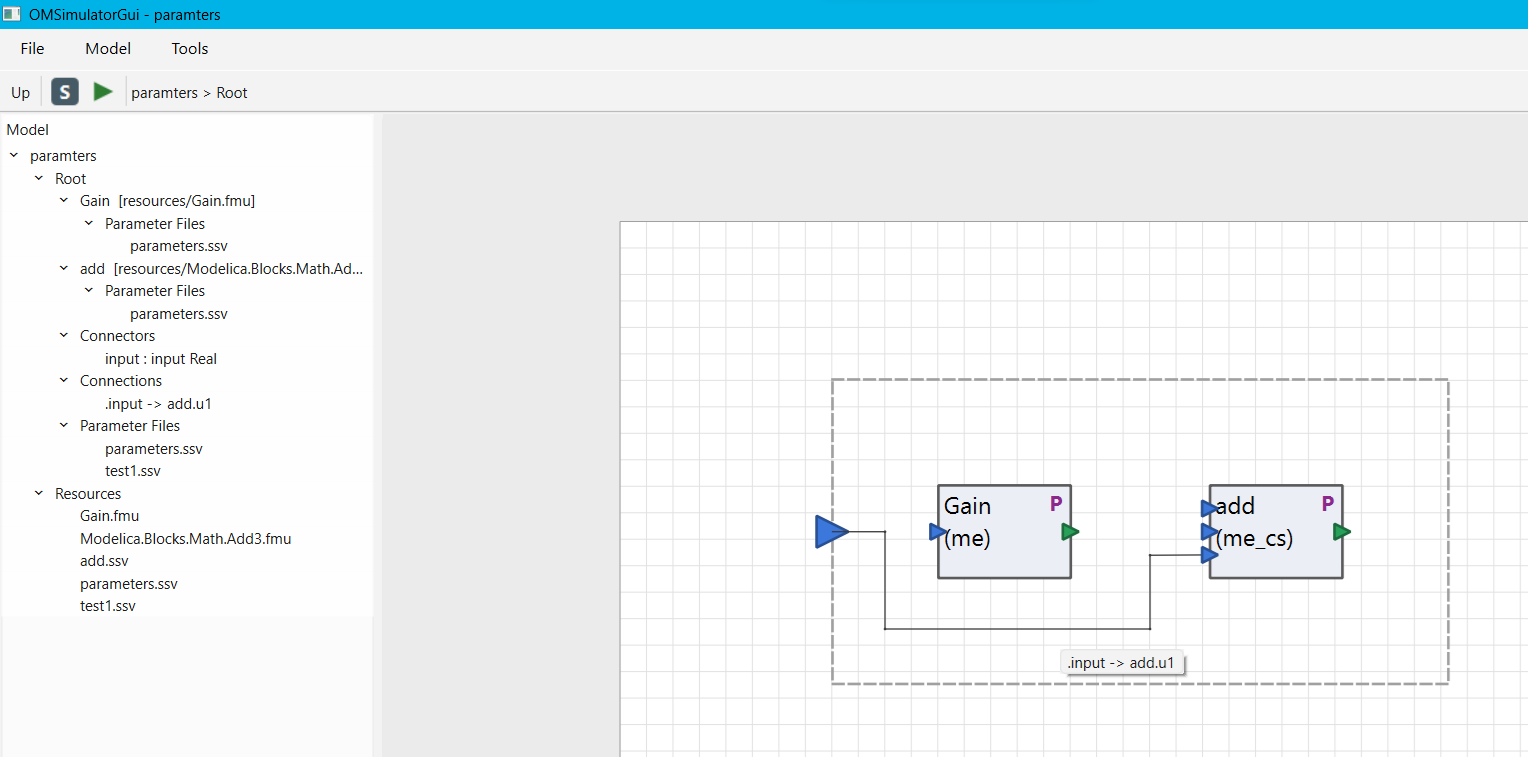Click the purple P on Gain block
This screenshot has height=757, width=1528.
tap(1056, 504)
